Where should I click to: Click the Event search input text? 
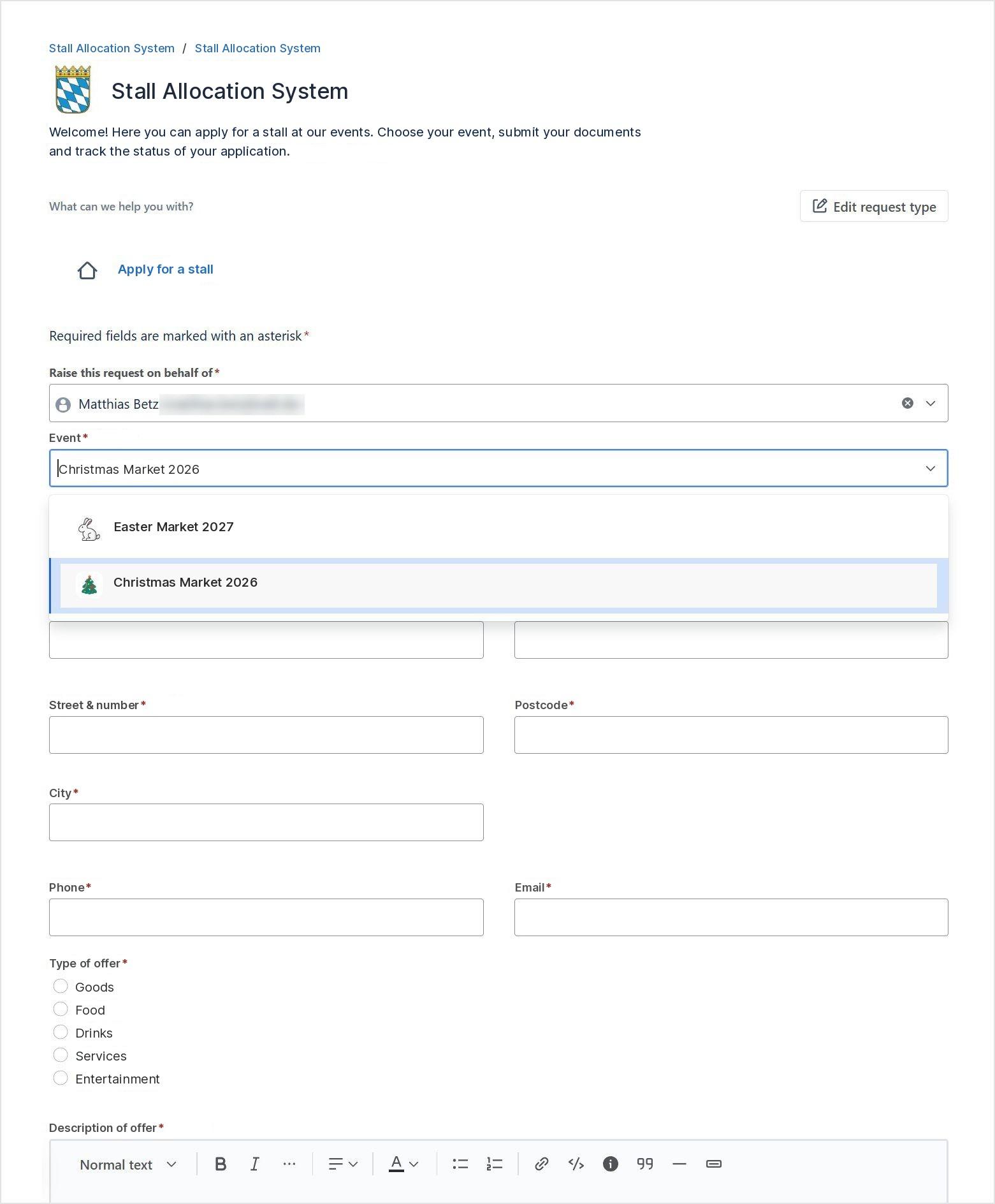click(x=129, y=469)
